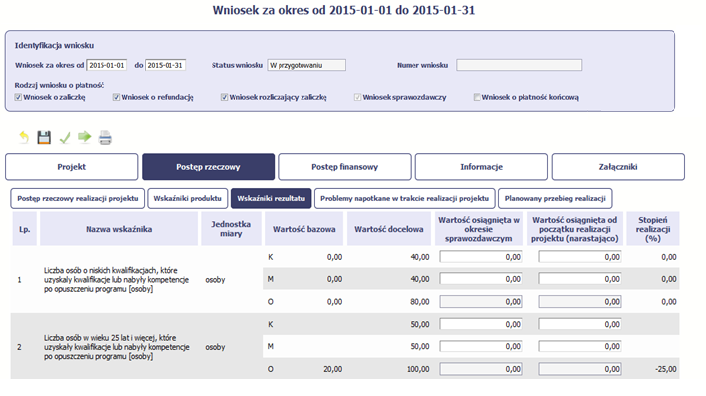Open the 'Planowany przebieg realizacji' sub-tab
706x396 pixels.
(555, 198)
